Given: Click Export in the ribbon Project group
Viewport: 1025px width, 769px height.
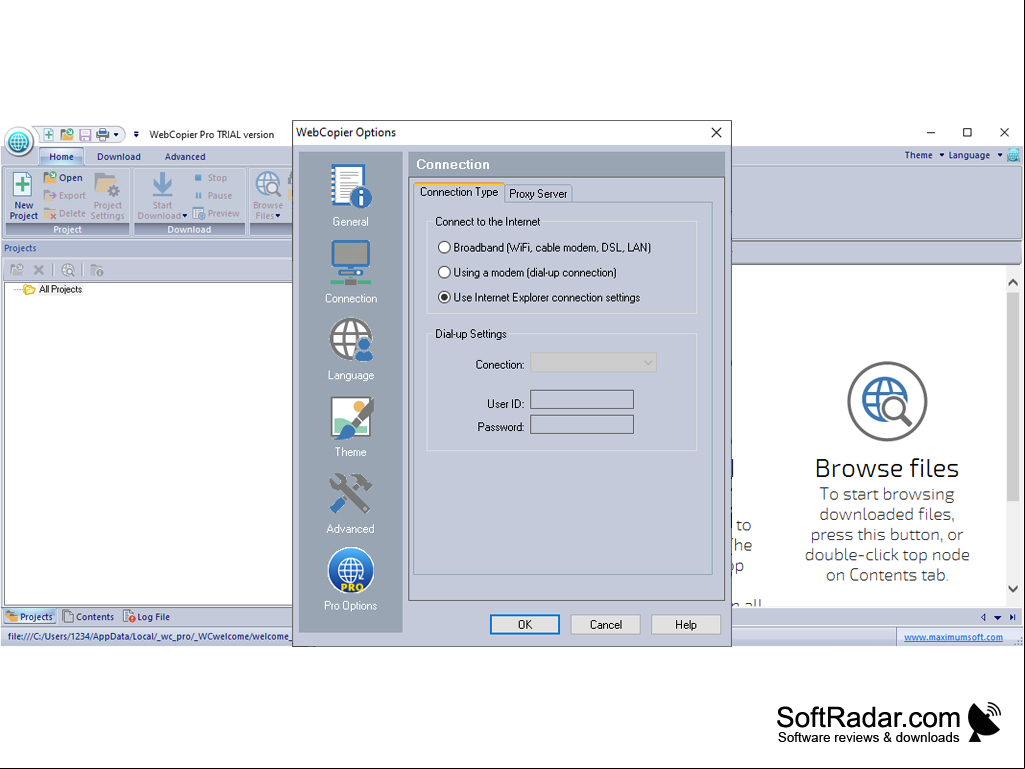Looking at the screenshot, I should pos(65,195).
